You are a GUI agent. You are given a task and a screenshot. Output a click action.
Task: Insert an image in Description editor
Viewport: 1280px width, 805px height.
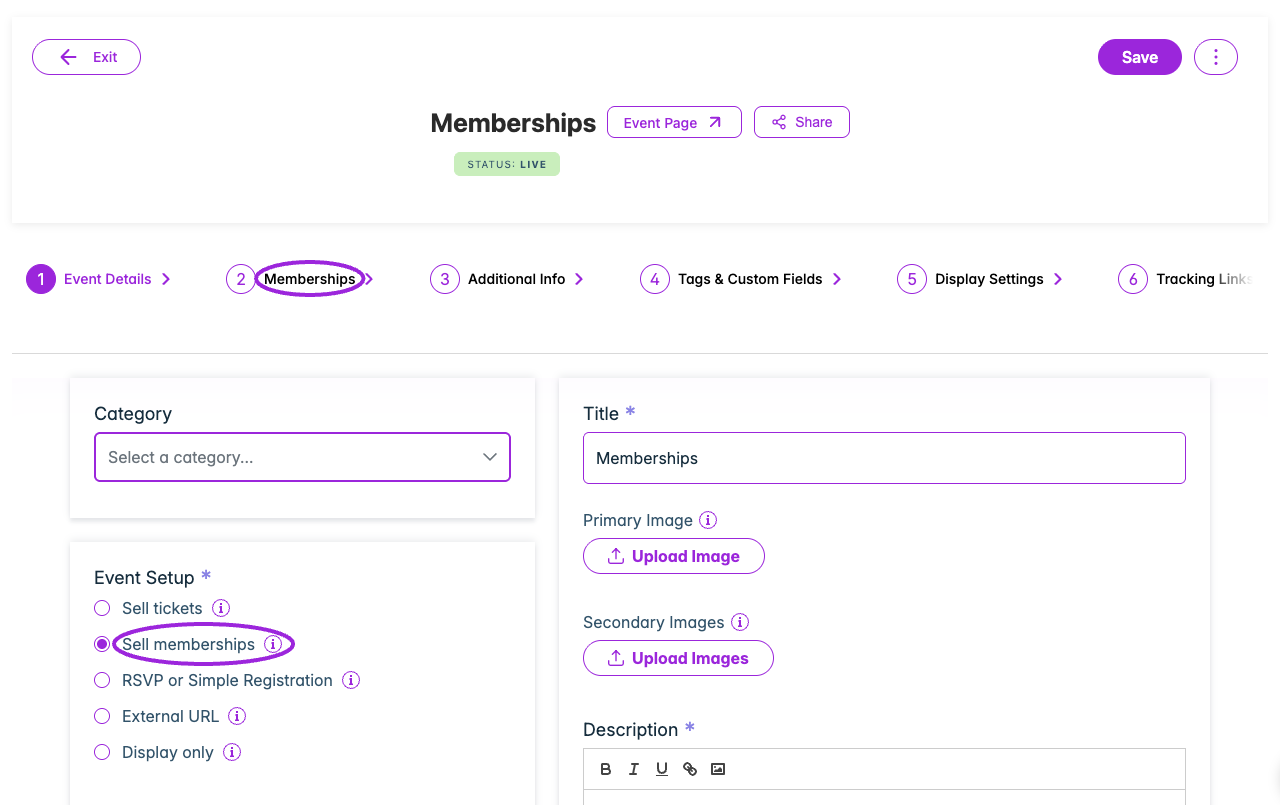coord(718,769)
